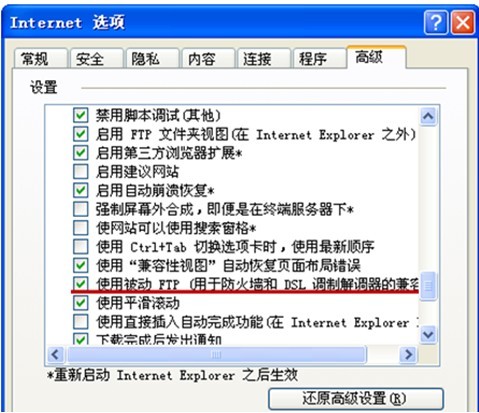Click the horizontal scrollbar thumb

pyautogui.click(x=216, y=354)
